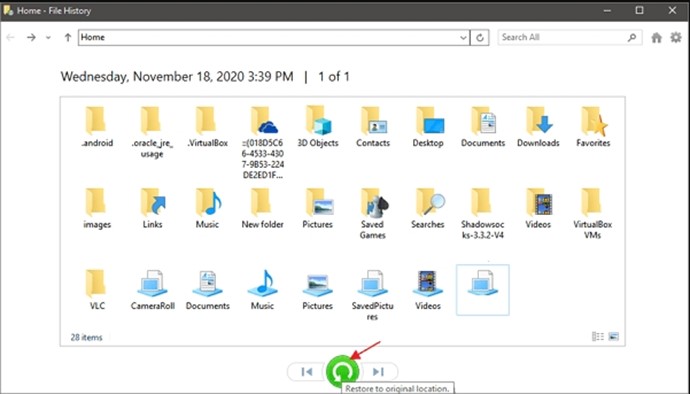This screenshot has height=394, width=690.
Task: Navigate forward with the arrow button
Action: coord(31,37)
